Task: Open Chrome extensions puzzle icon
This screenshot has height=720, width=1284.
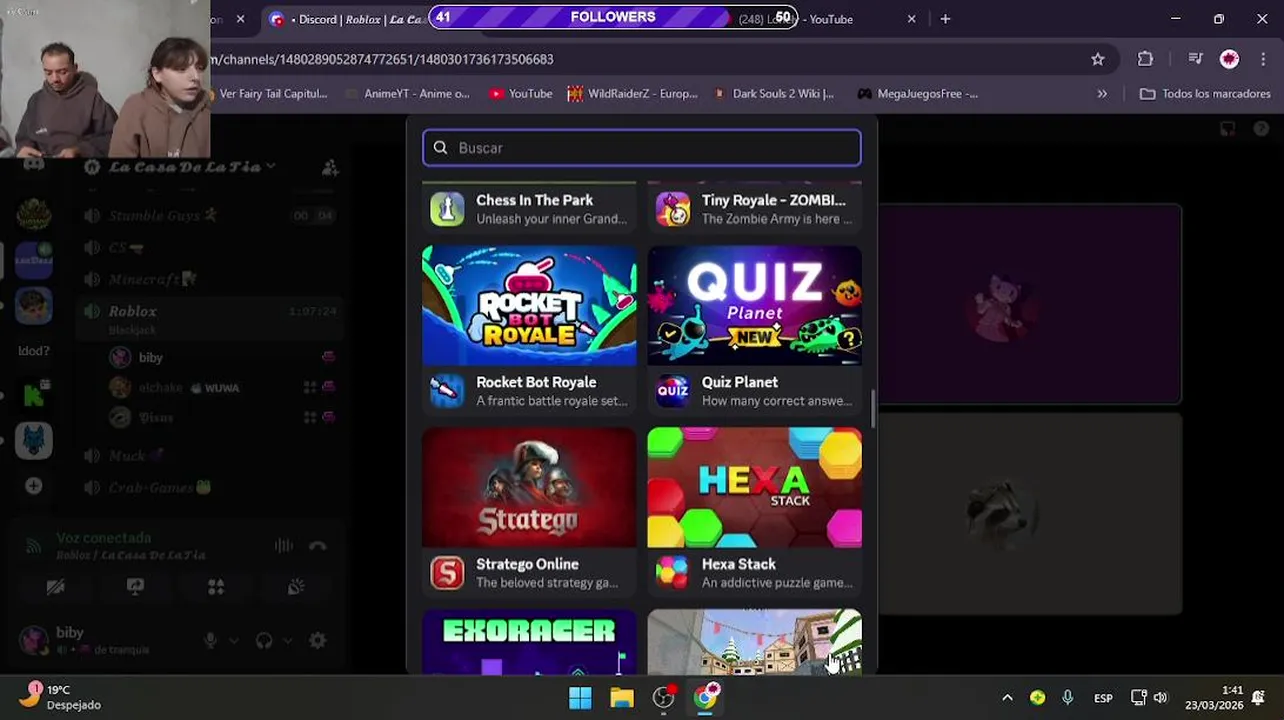Action: (1145, 59)
